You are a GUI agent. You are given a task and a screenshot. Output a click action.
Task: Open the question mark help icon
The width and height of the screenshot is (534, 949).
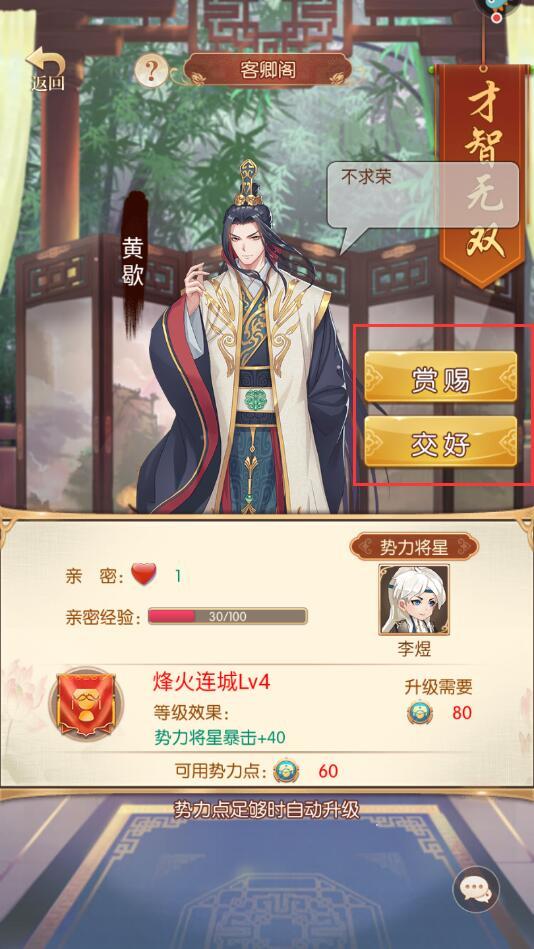pyautogui.click(x=151, y=71)
